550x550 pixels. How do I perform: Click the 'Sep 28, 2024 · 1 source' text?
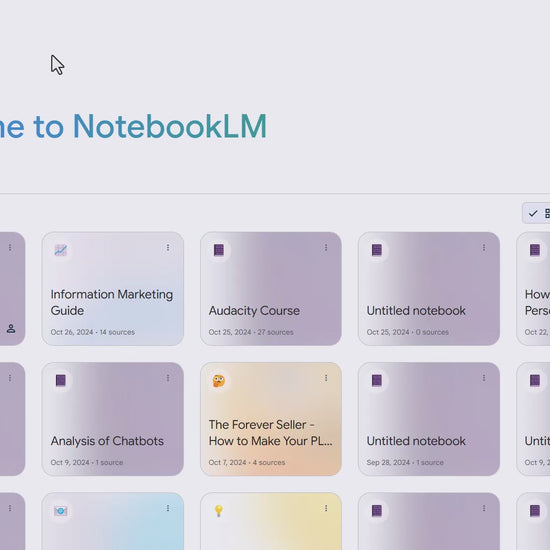click(405, 462)
